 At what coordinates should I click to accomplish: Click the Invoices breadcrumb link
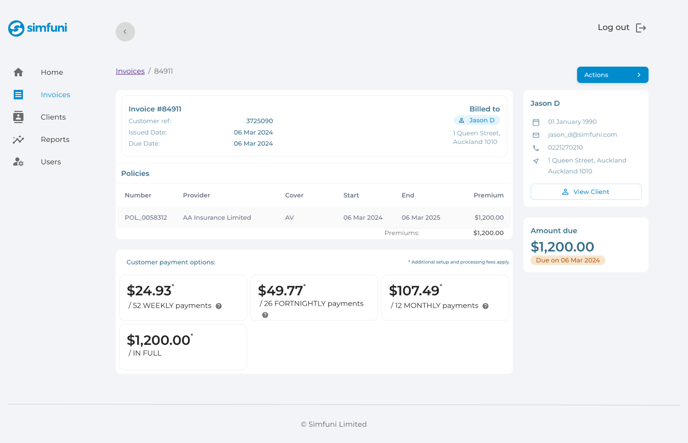tap(130, 71)
